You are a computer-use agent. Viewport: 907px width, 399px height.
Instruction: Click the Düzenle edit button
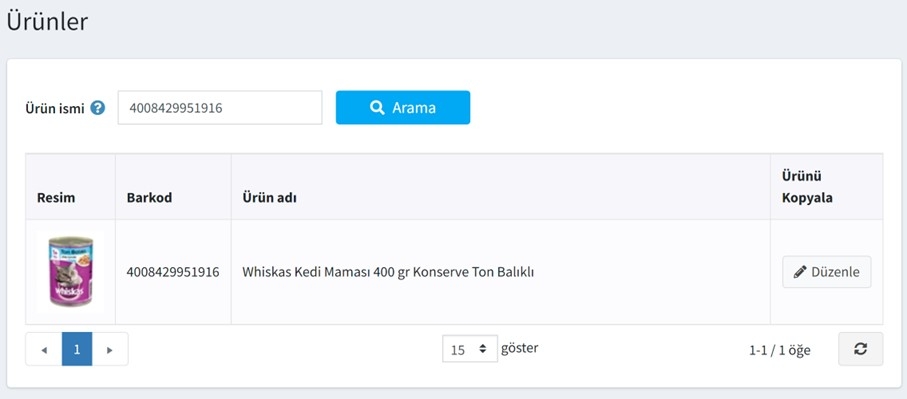(x=827, y=272)
